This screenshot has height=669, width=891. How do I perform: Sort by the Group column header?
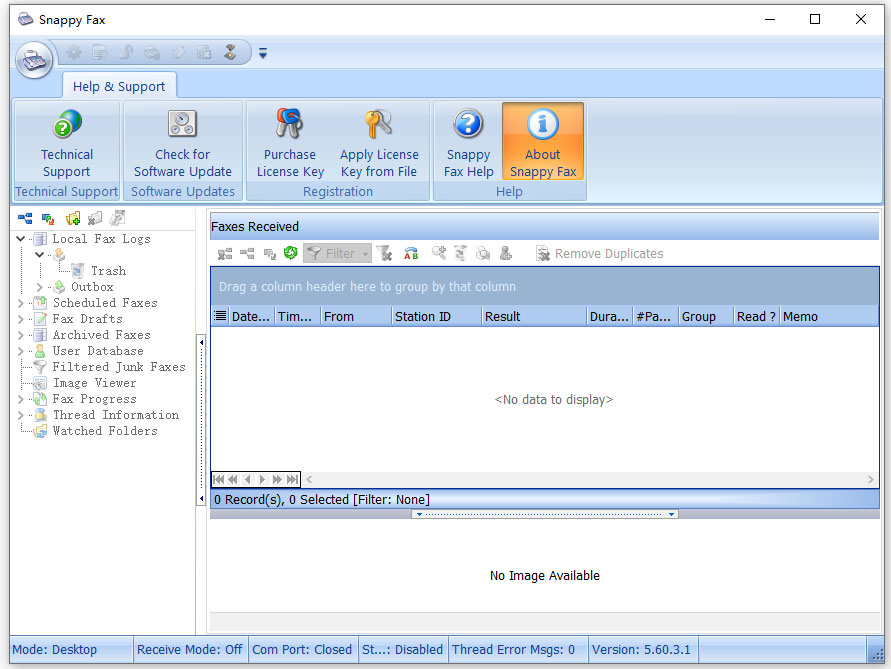[x=706, y=317]
